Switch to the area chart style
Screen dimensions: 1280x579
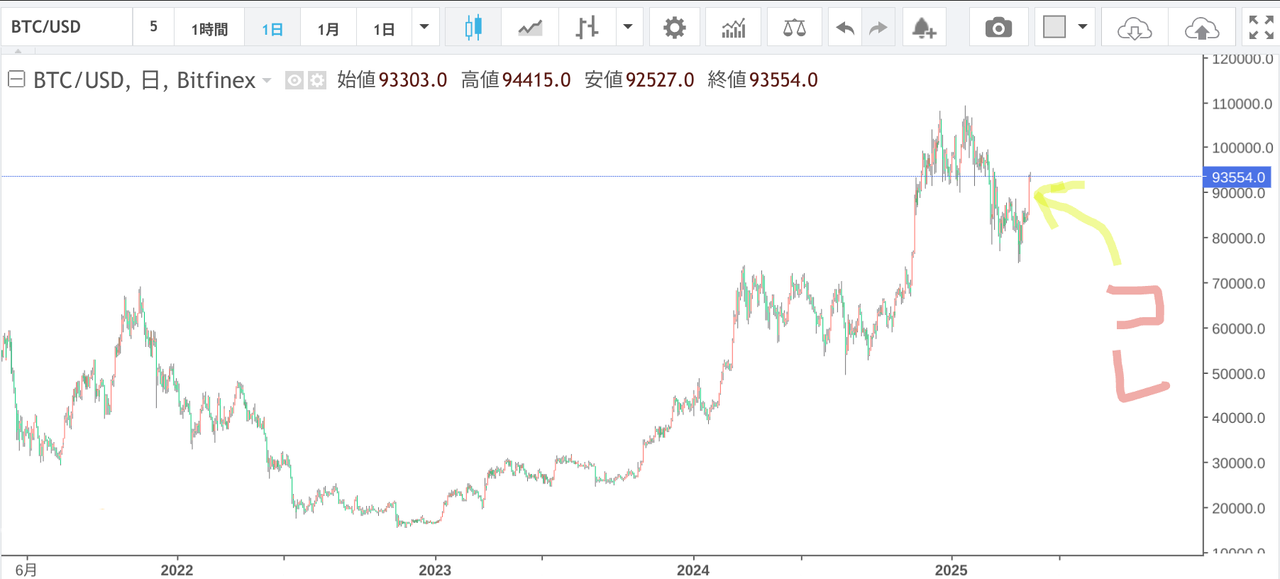click(x=530, y=28)
